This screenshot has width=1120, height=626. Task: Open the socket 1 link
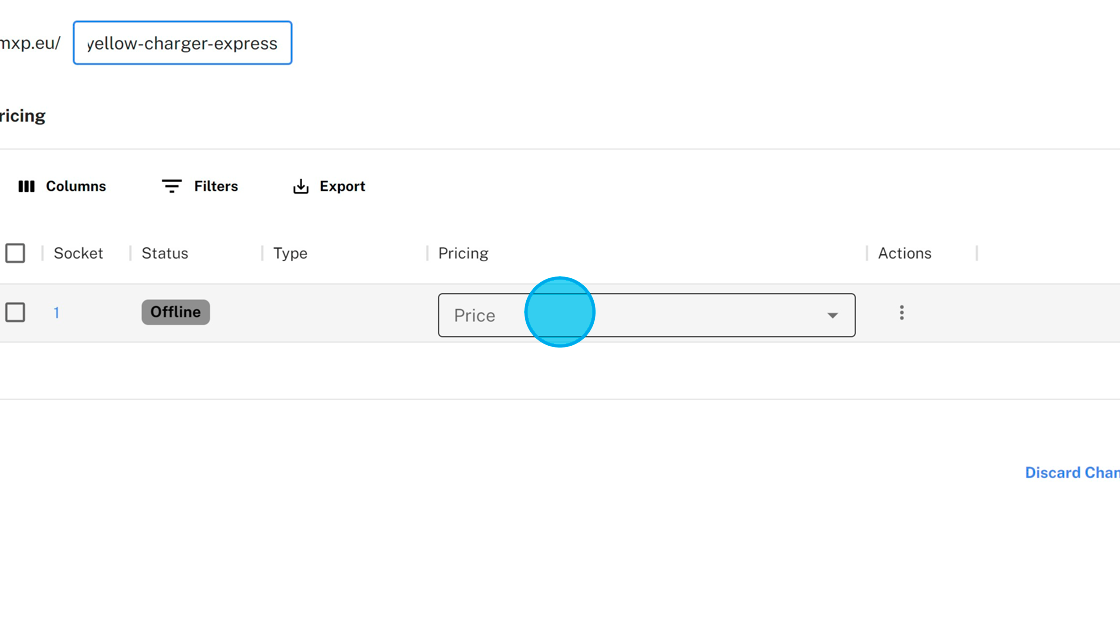(x=57, y=313)
